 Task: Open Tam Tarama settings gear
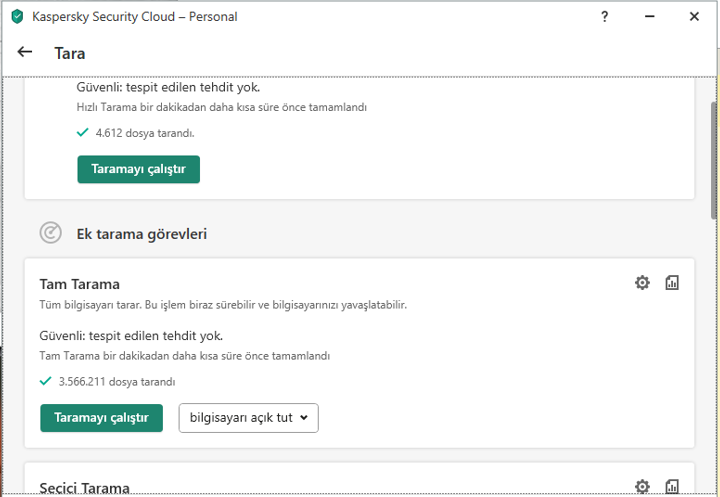(x=642, y=283)
